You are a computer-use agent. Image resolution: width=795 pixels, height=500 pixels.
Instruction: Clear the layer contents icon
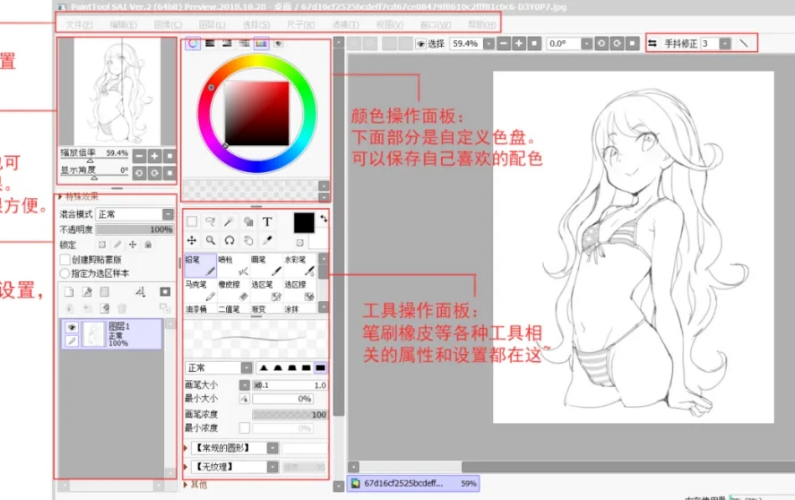pos(105,308)
